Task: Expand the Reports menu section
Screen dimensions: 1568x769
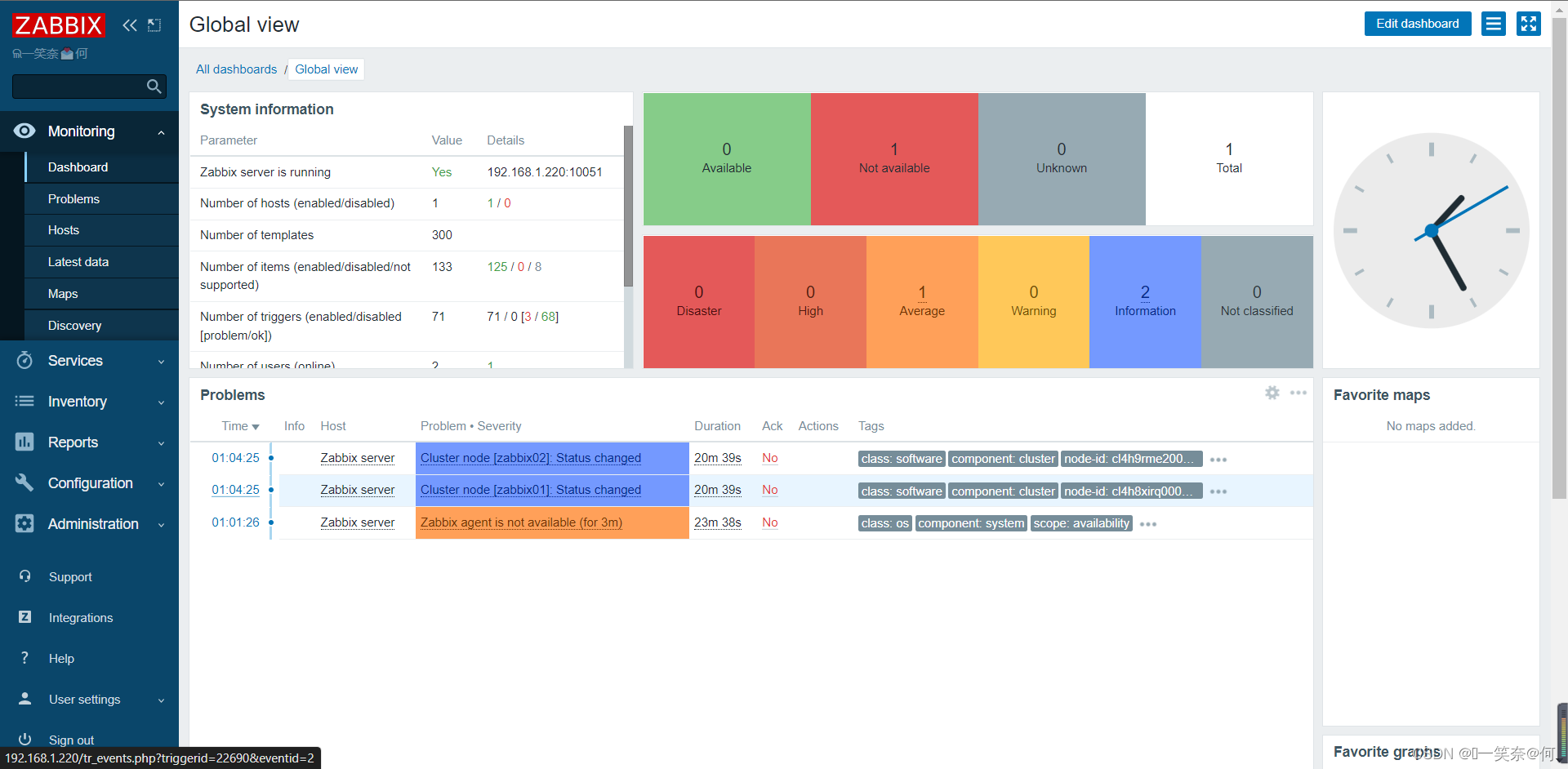Action: (162, 443)
